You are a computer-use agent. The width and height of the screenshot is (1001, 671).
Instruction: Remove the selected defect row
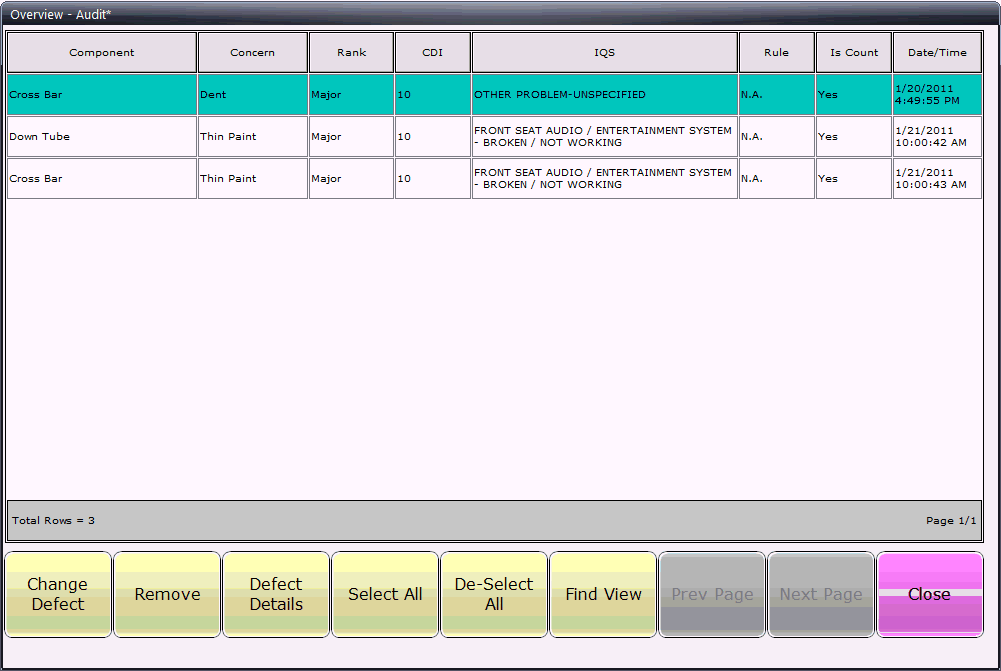[167, 594]
